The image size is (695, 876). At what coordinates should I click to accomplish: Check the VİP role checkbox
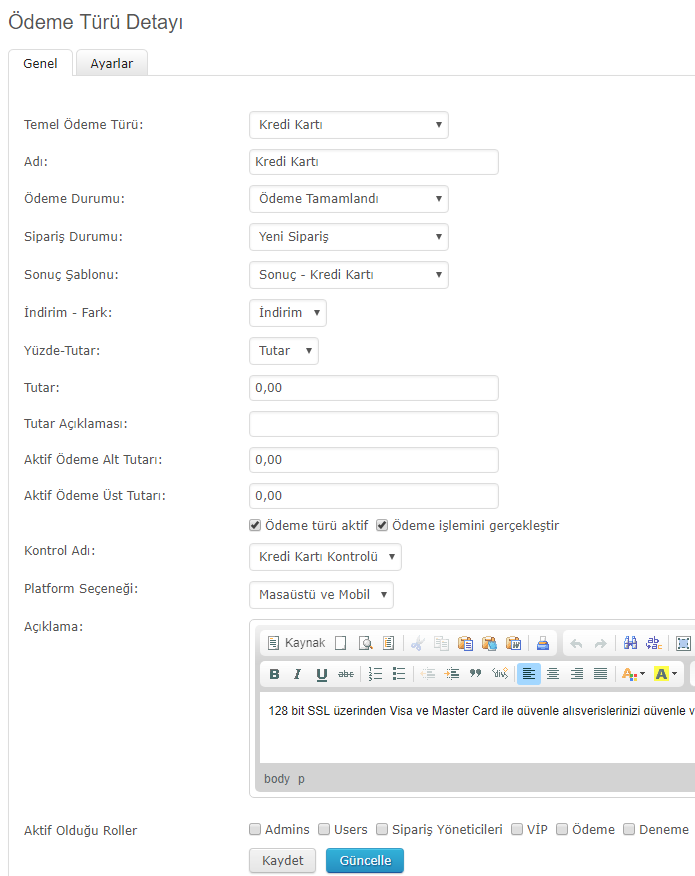pyautogui.click(x=517, y=829)
